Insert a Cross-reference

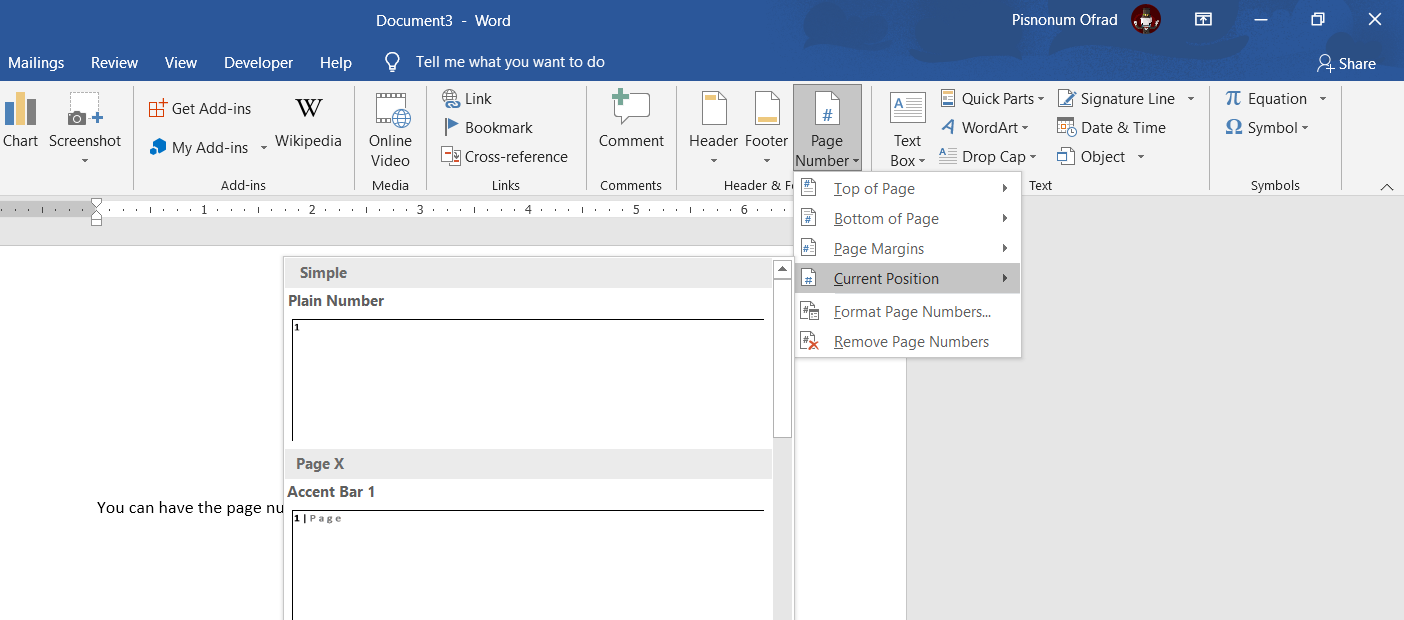[x=504, y=156]
